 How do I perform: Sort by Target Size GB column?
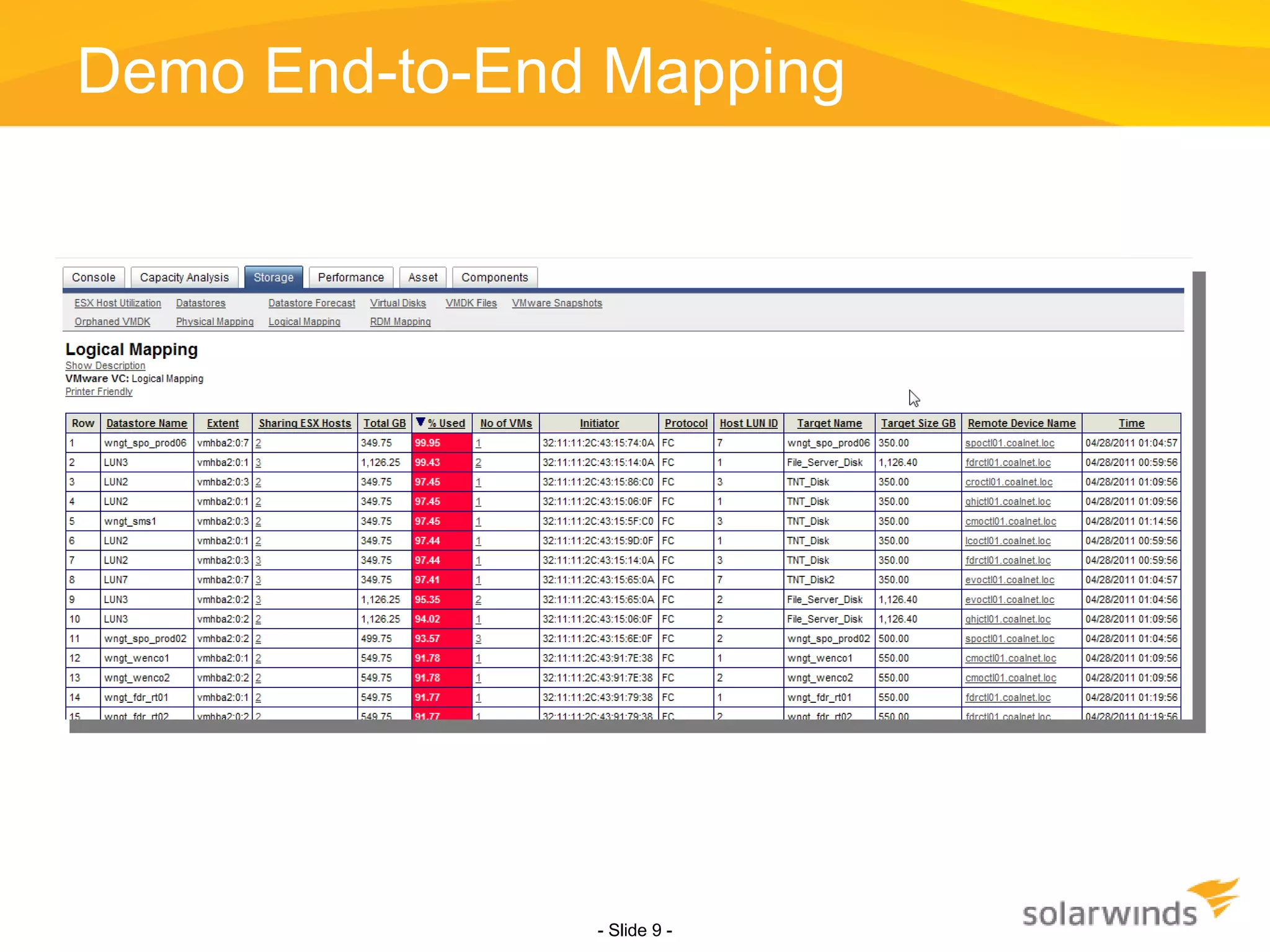pyautogui.click(x=918, y=423)
